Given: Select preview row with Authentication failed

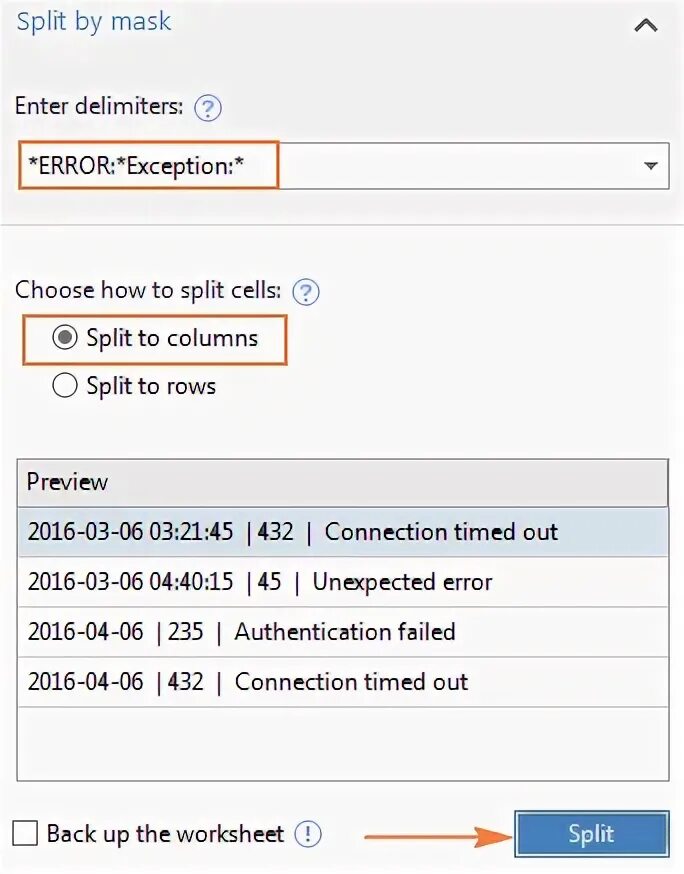Looking at the screenshot, I should [x=343, y=632].
